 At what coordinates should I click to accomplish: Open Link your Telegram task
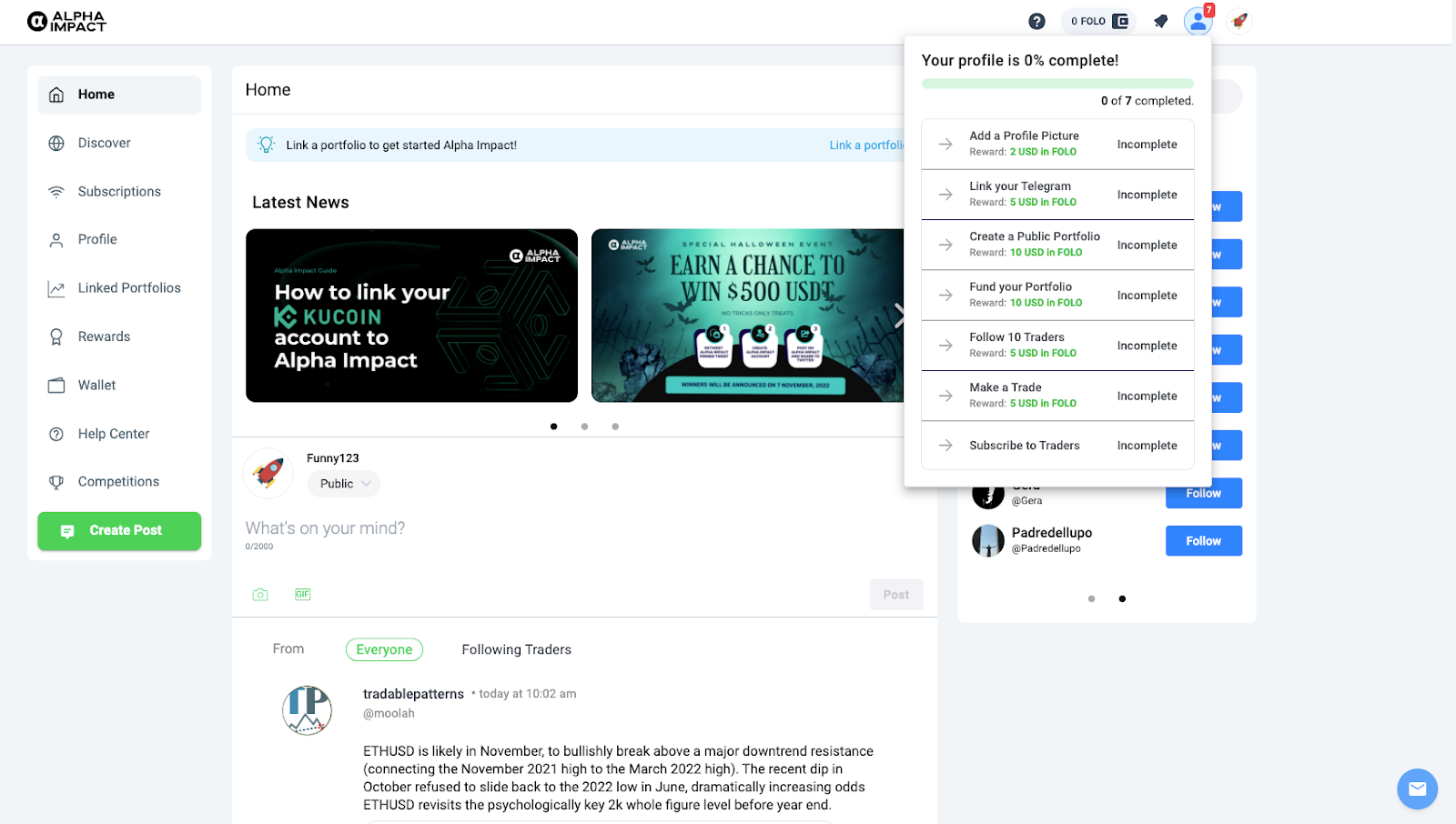coord(1057,195)
